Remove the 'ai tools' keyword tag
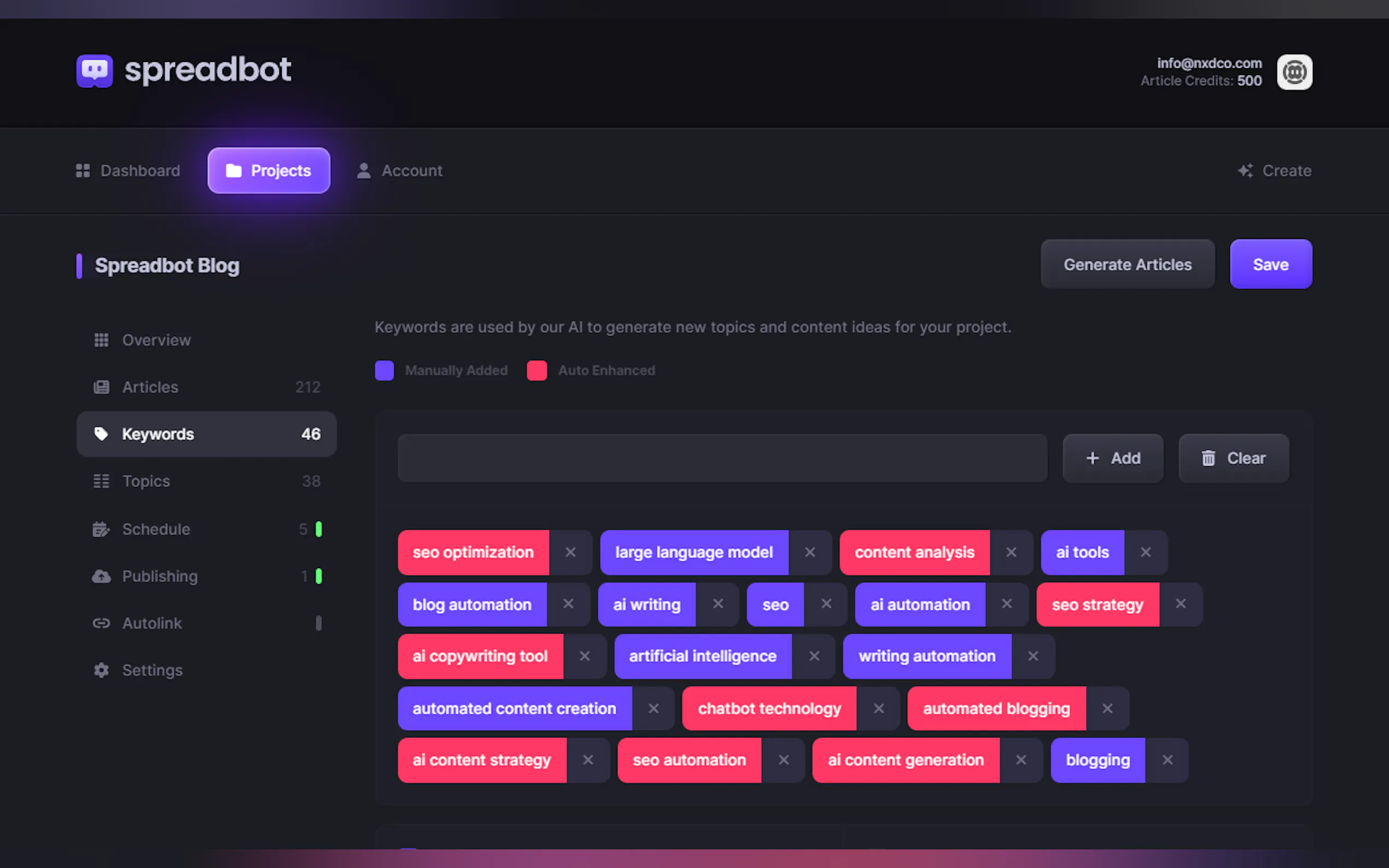Viewport: 1389px width, 868px height. pyautogui.click(x=1145, y=552)
